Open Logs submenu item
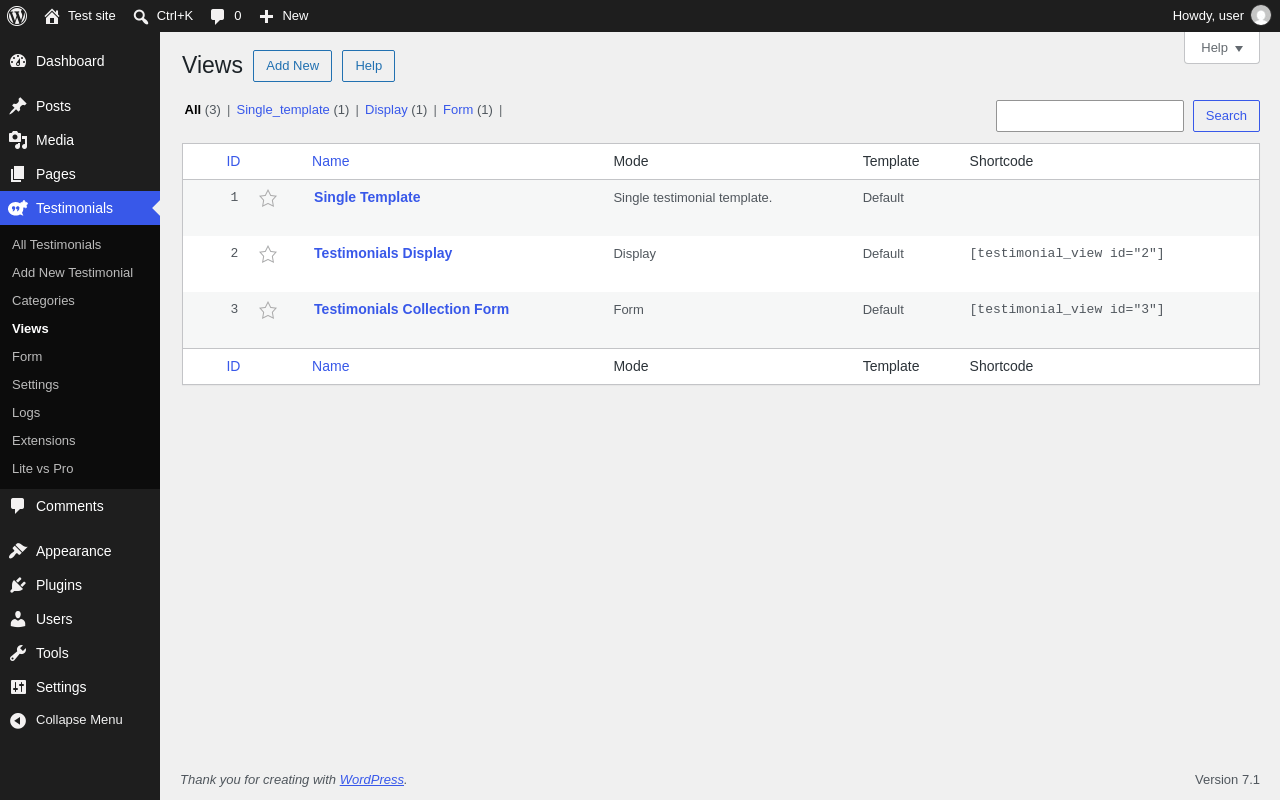Image resolution: width=1280 pixels, height=800 pixels. [x=26, y=412]
